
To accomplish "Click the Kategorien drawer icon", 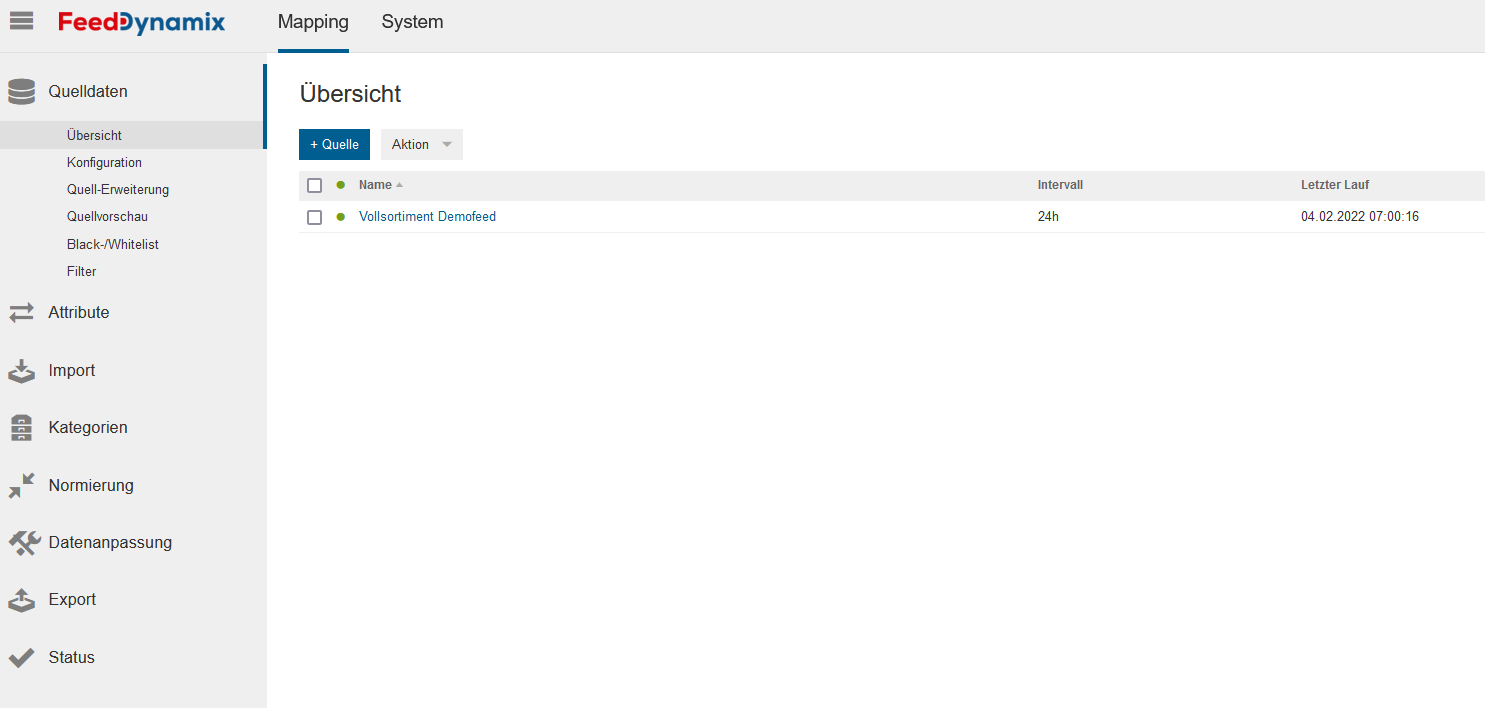I will coord(21,428).
